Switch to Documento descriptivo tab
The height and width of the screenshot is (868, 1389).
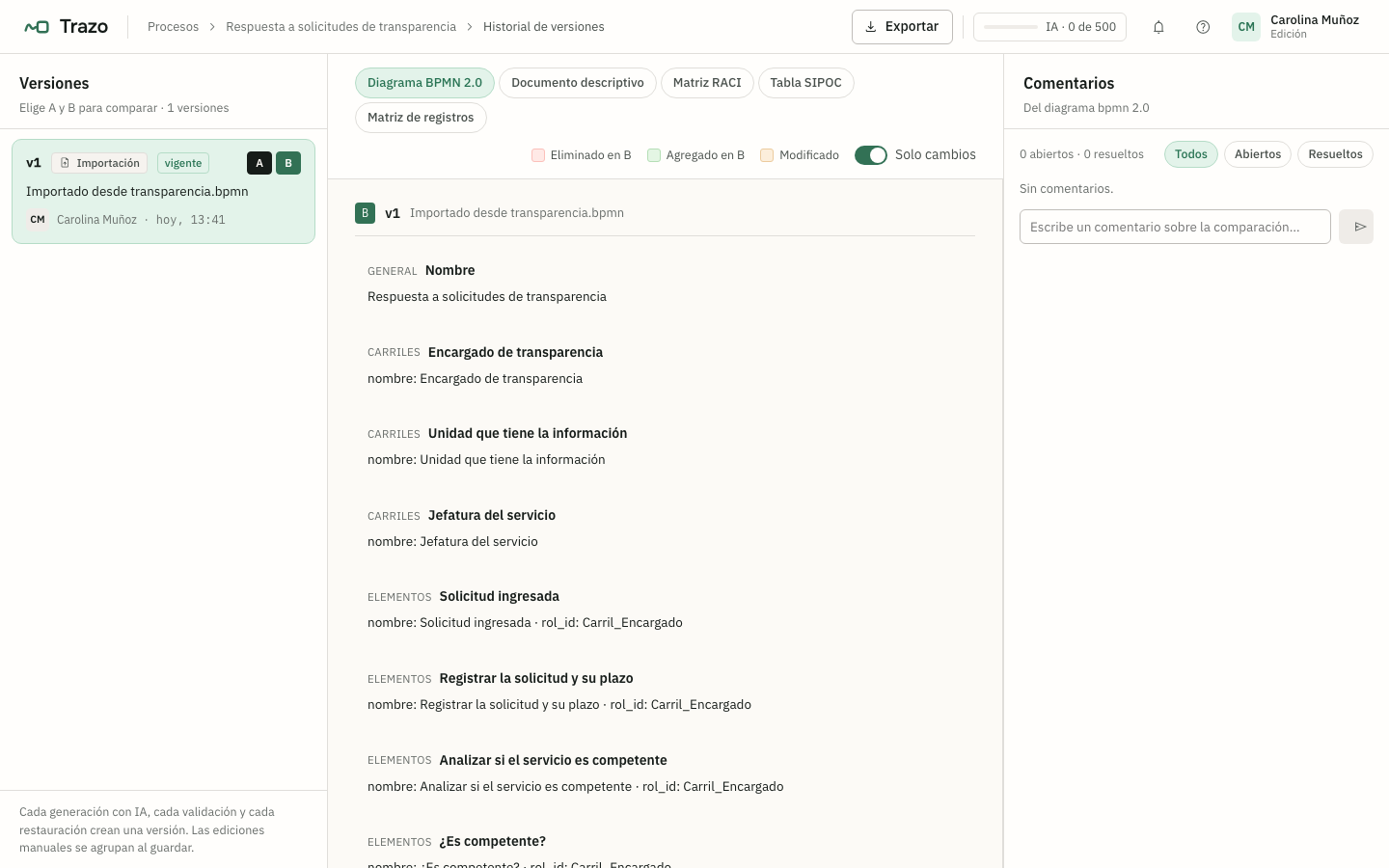point(578,83)
